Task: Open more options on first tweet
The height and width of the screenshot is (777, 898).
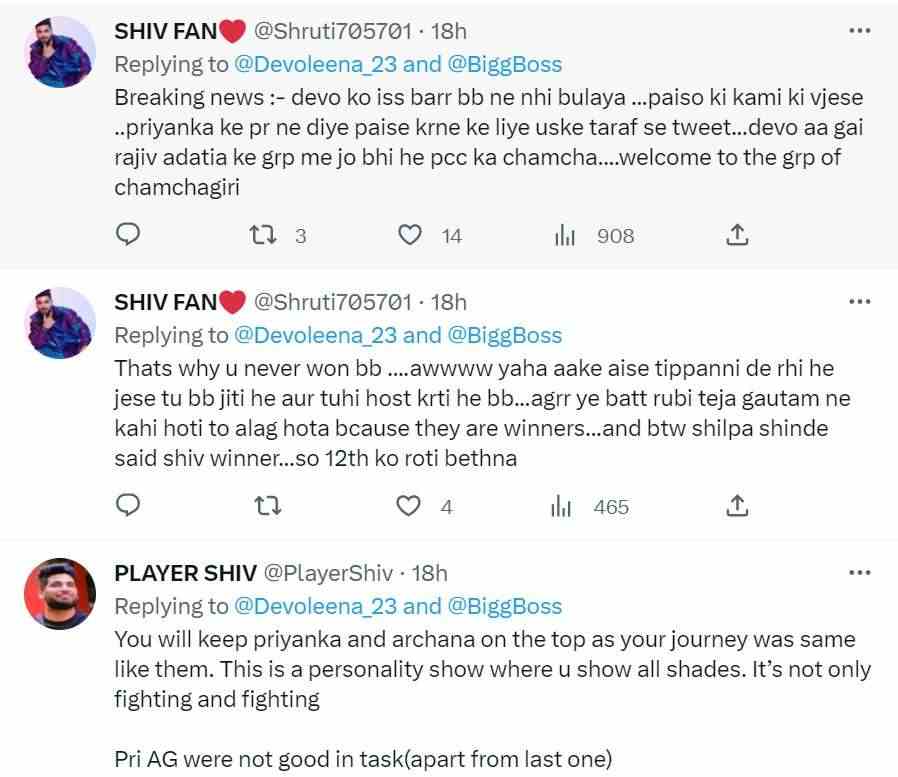Action: (x=859, y=31)
